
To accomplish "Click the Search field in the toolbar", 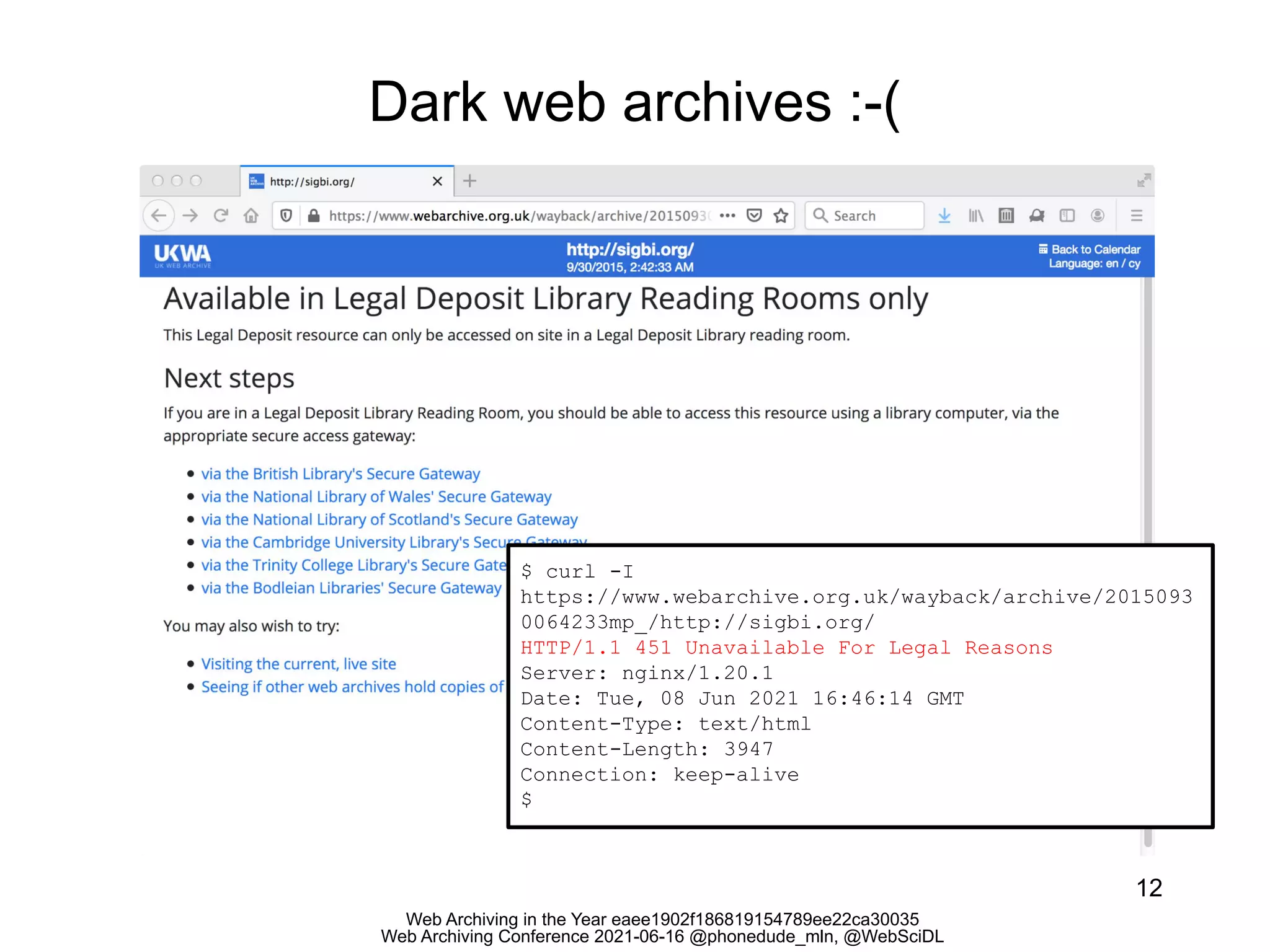I will tap(864, 216).
